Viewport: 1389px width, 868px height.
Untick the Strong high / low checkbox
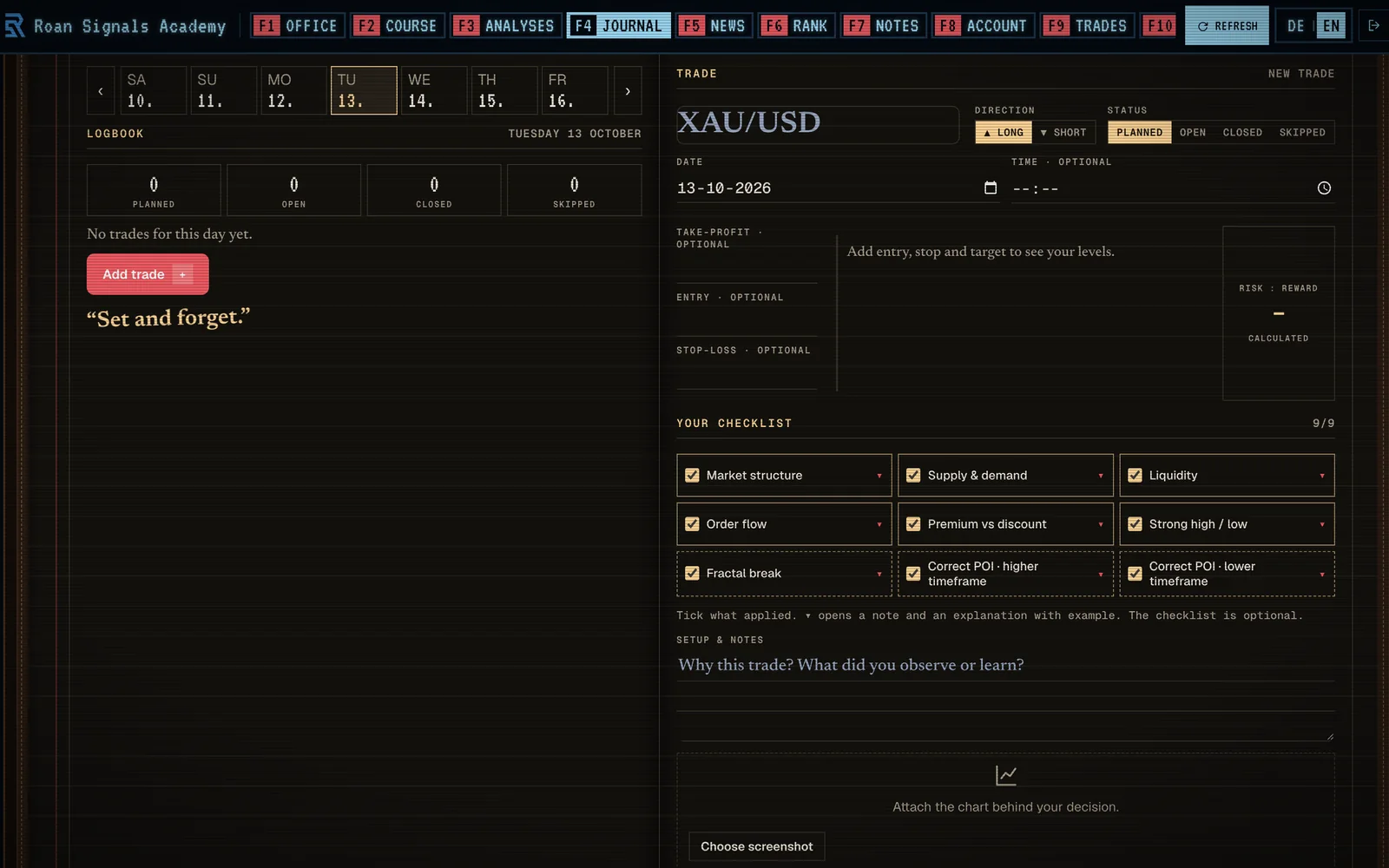(1135, 524)
